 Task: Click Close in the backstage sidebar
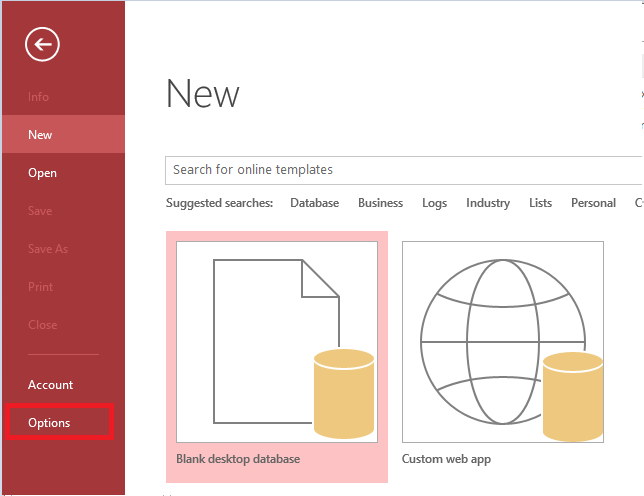point(43,325)
